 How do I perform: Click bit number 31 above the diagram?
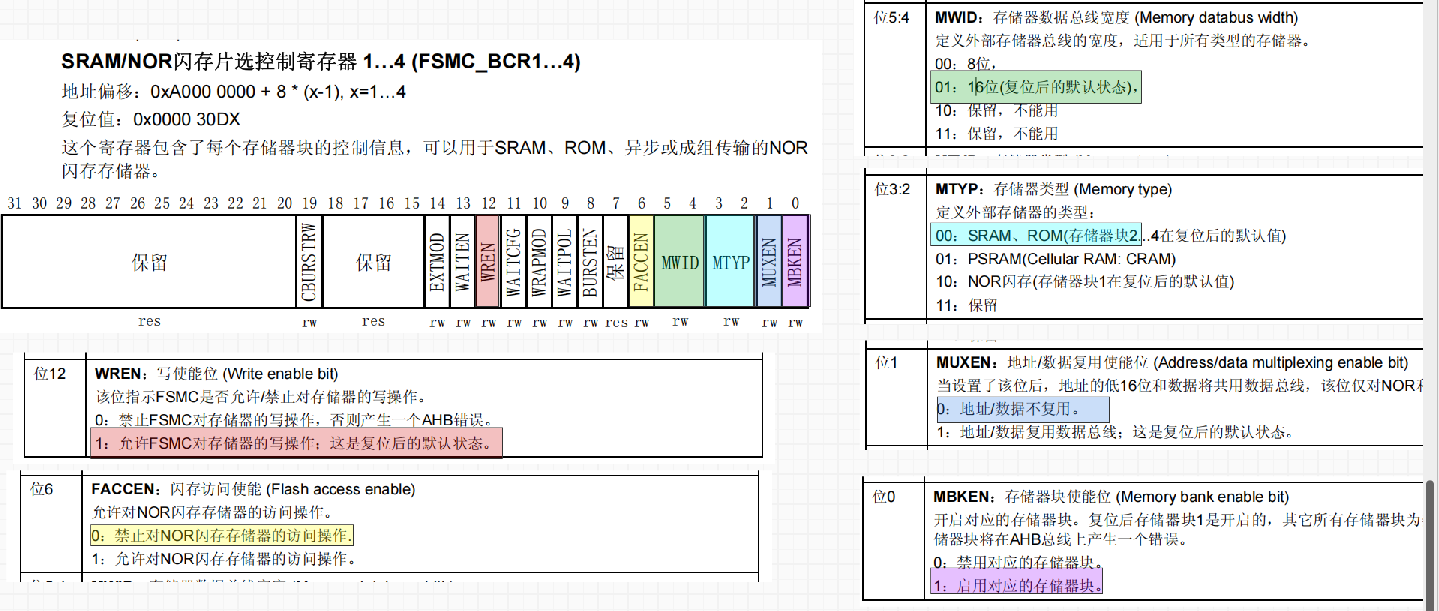(14, 203)
